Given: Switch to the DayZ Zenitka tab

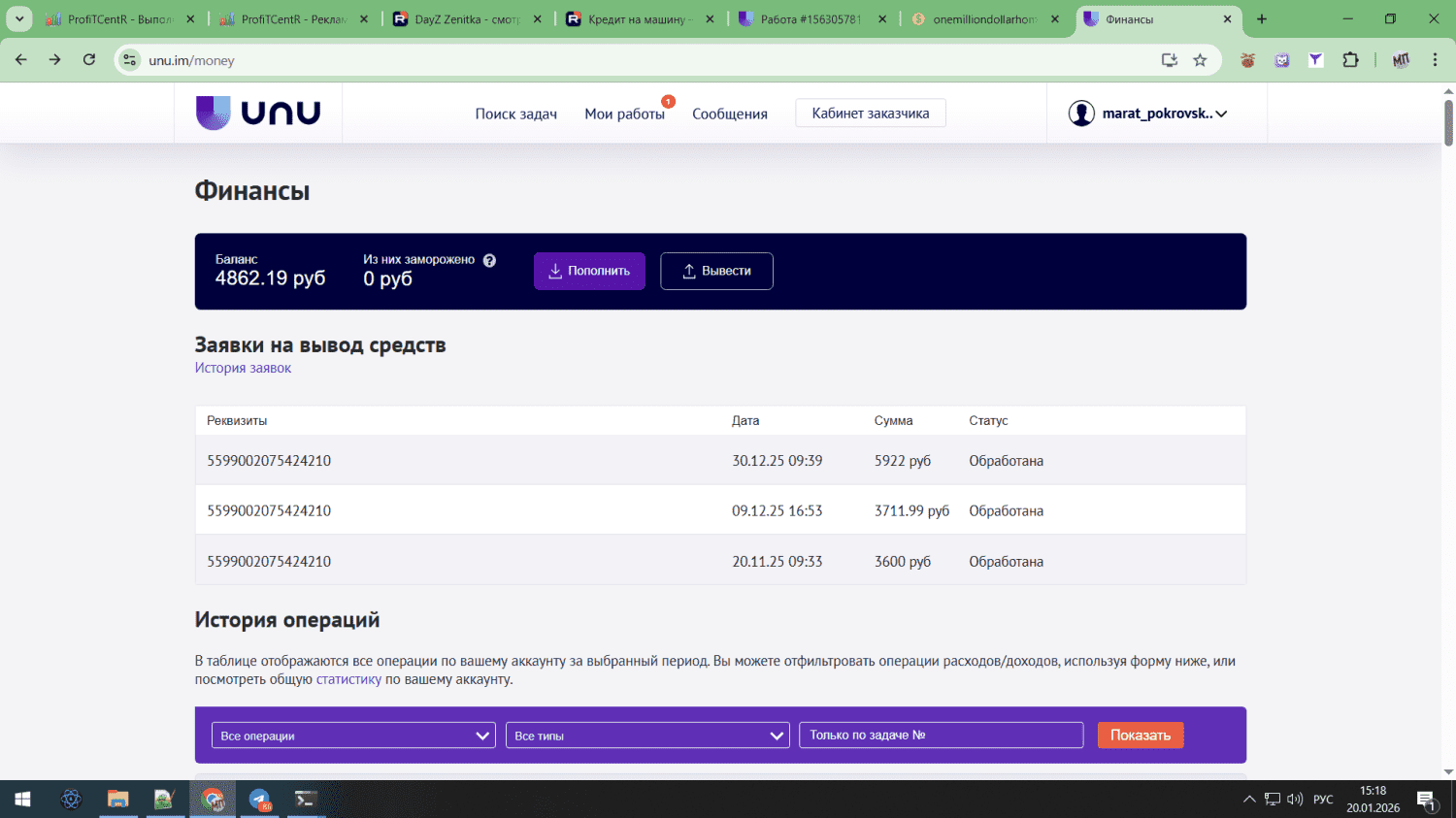Looking at the screenshot, I should pos(466,19).
